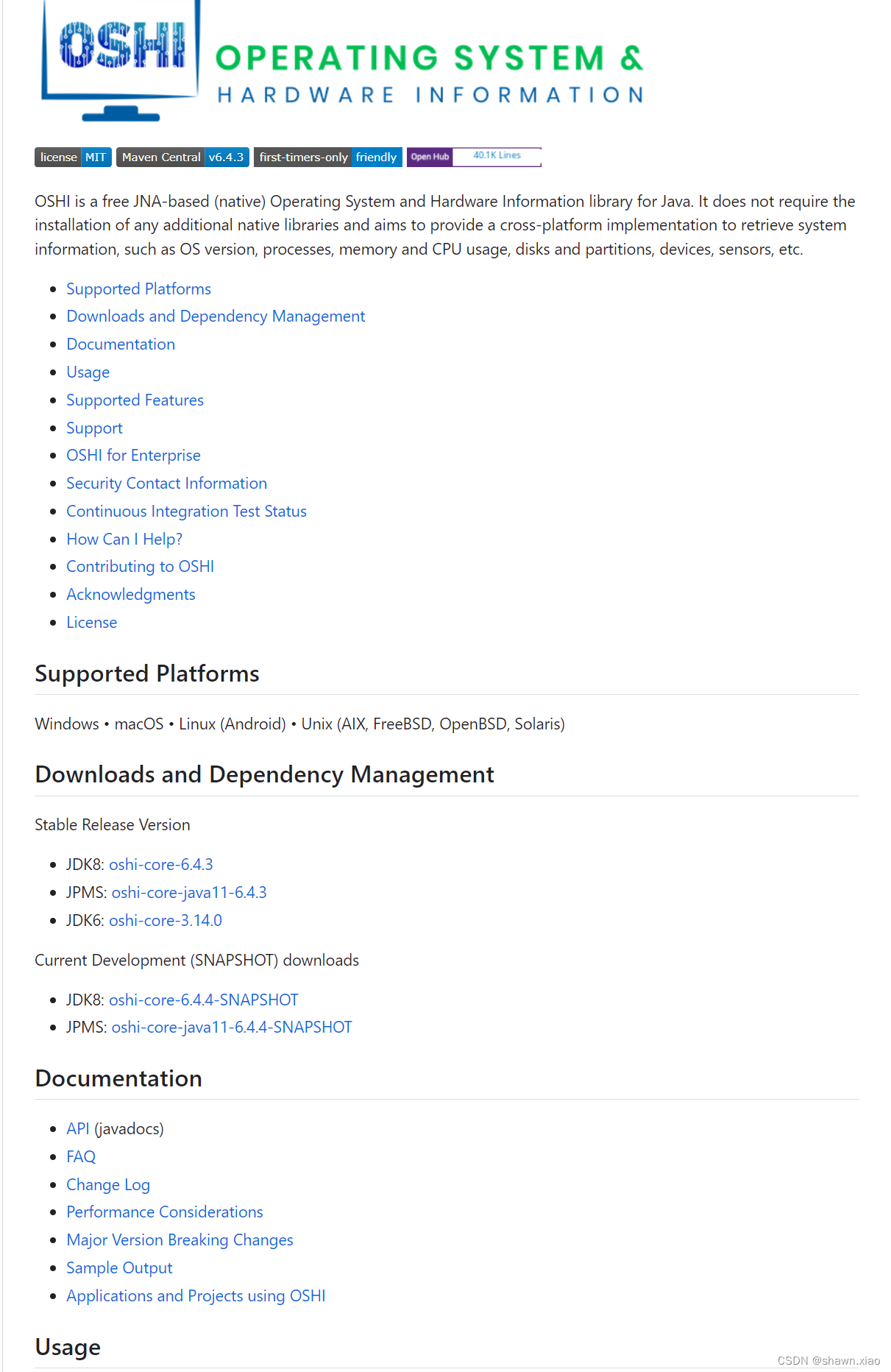Open the Maven Central v6.4.3 badge

(x=182, y=158)
